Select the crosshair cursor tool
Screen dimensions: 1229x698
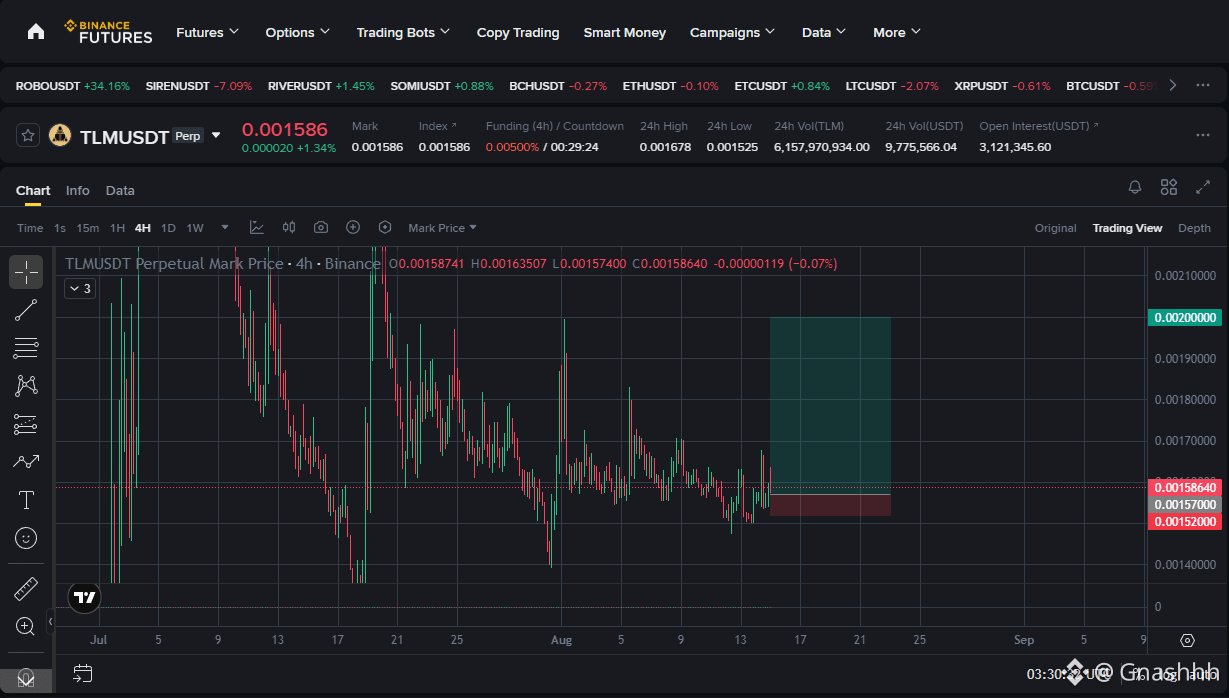(x=26, y=271)
